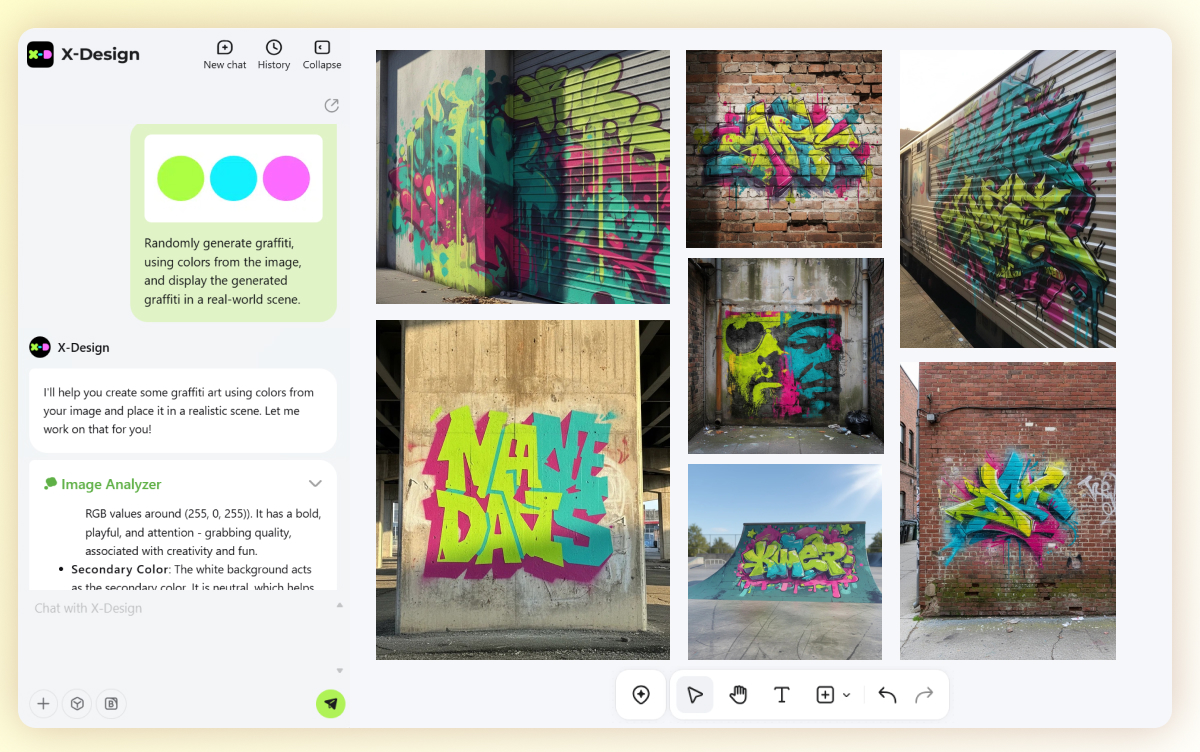Undo the last canvas action
1200x752 pixels.
click(x=887, y=695)
